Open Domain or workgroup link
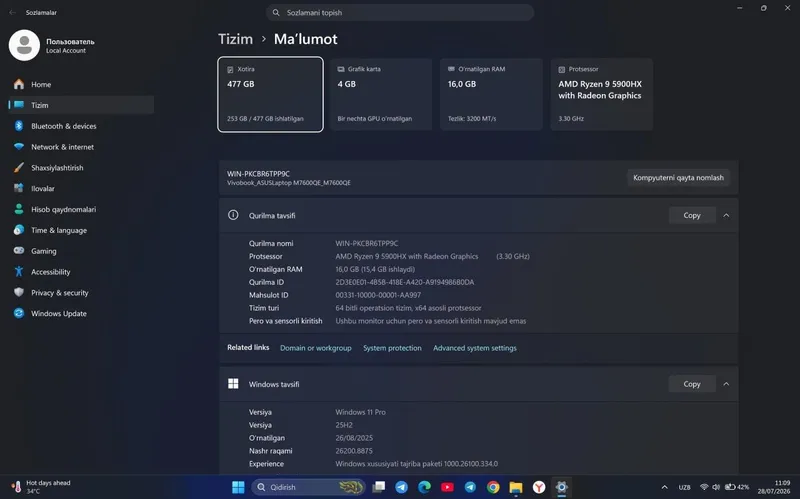The image size is (800, 499). click(x=316, y=348)
